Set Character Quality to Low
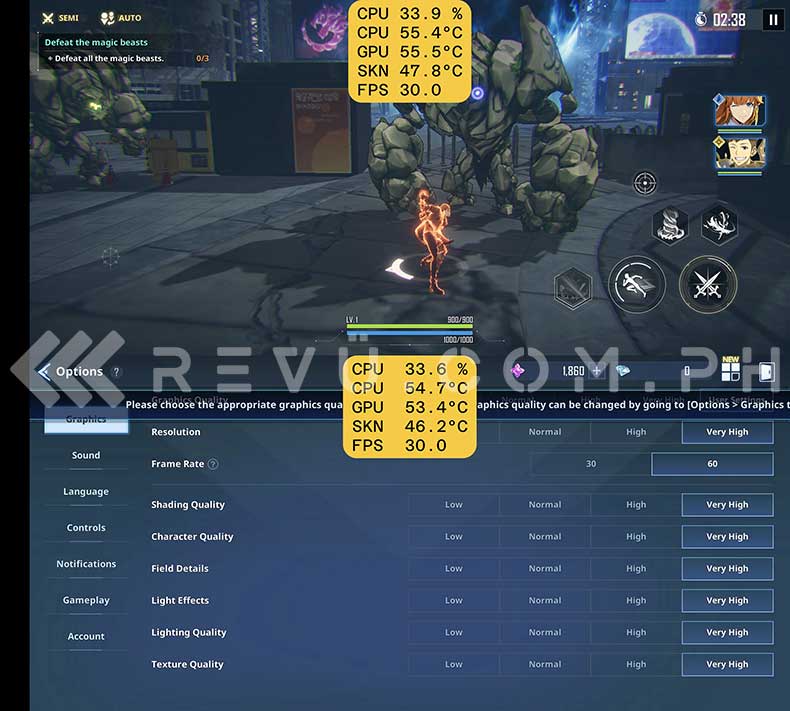Screen dimensions: 790x711 [453, 537]
